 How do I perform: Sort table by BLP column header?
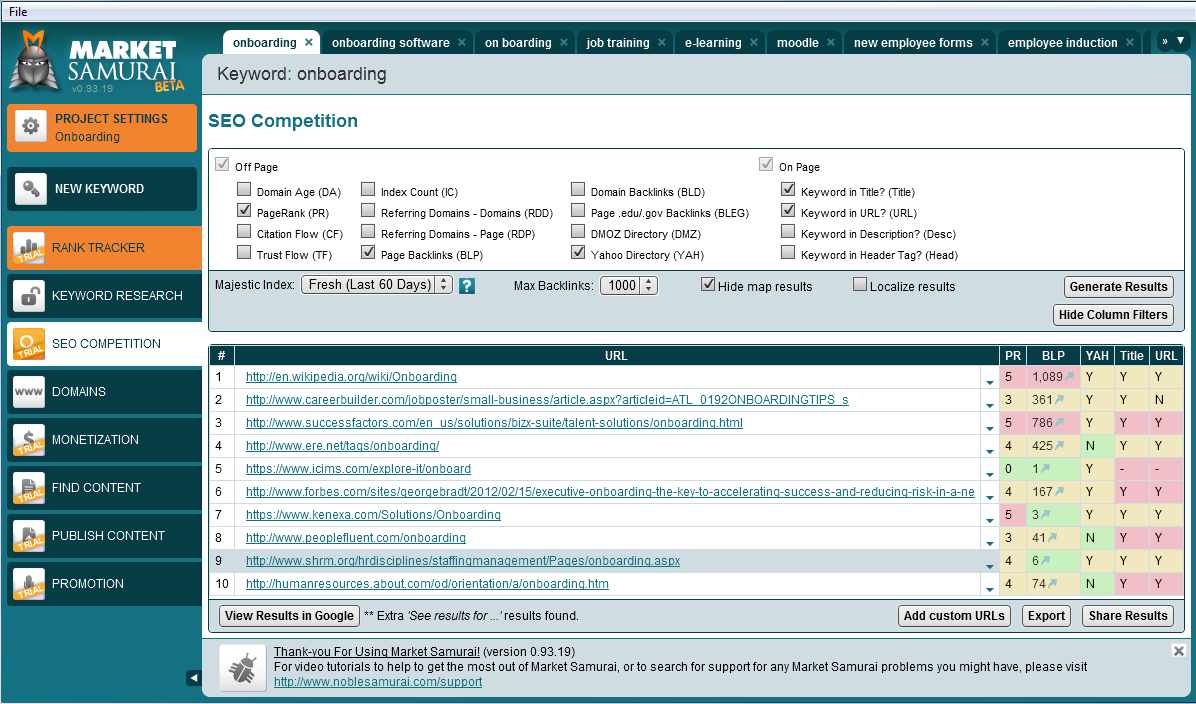pyautogui.click(x=1053, y=355)
